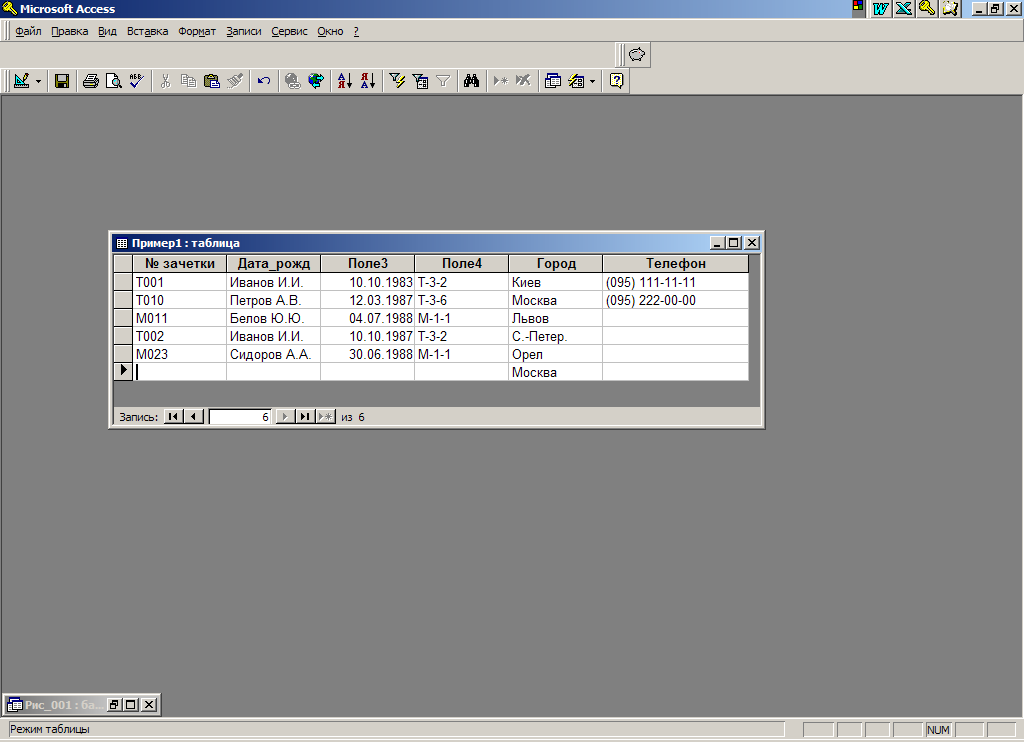Restore the minimized Рис_001 database window

click(114, 705)
